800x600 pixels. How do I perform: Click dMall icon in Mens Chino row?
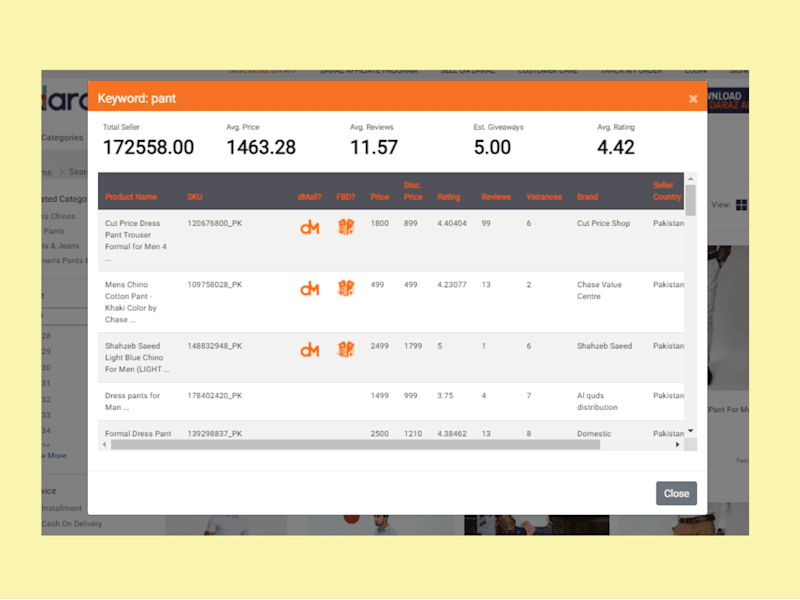coord(310,289)
